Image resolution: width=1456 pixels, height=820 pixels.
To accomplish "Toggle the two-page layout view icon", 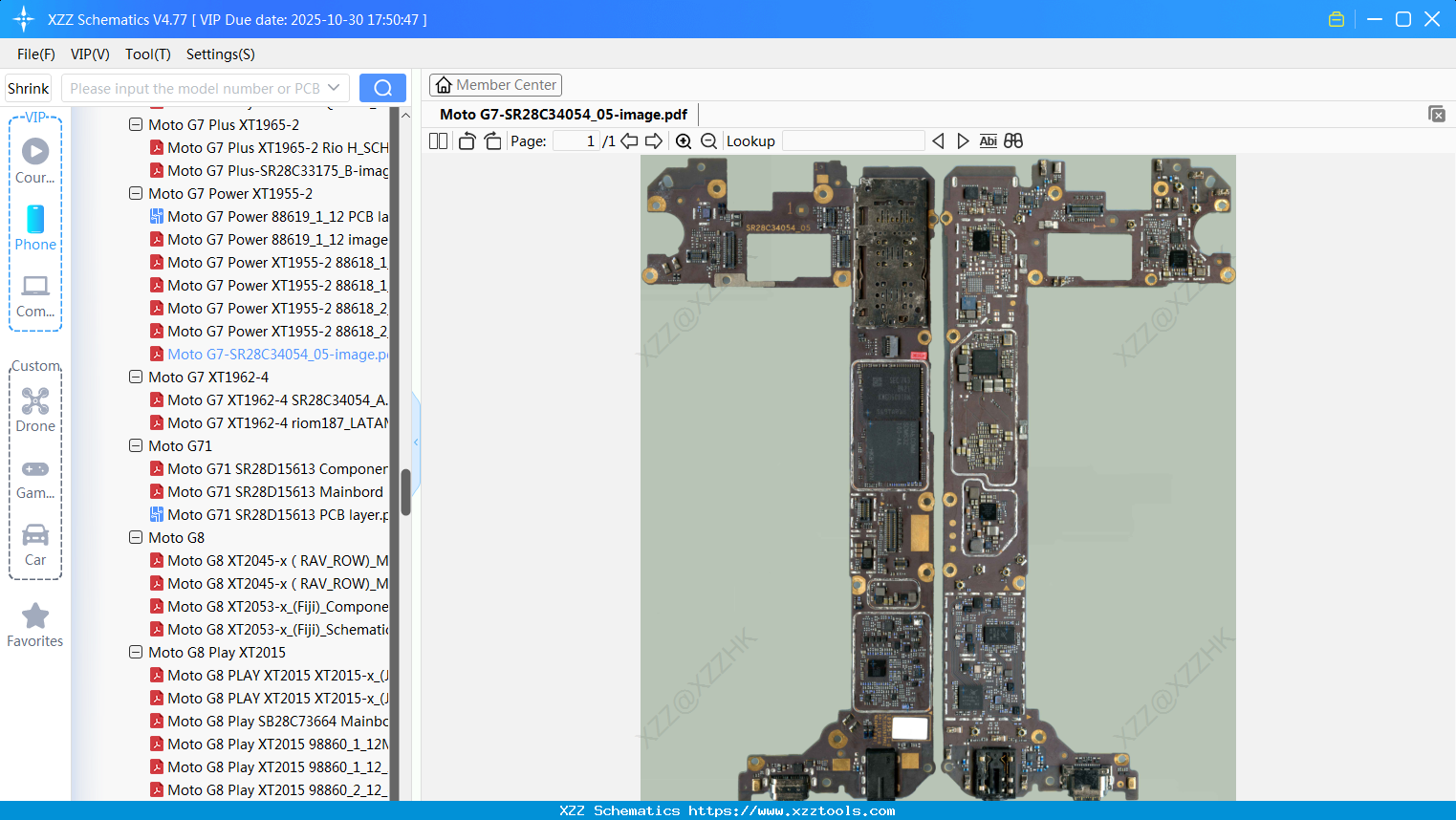I will pos(438,141).
